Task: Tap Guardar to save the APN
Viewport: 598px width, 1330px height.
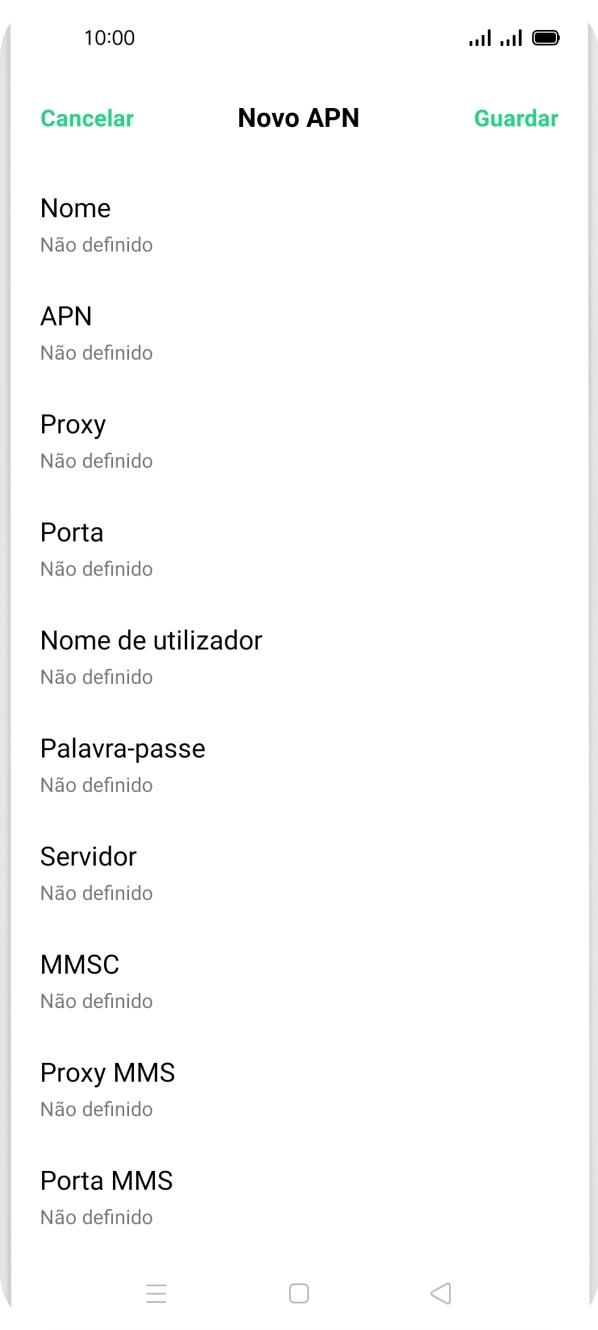Action: click(x=516, y=118)
